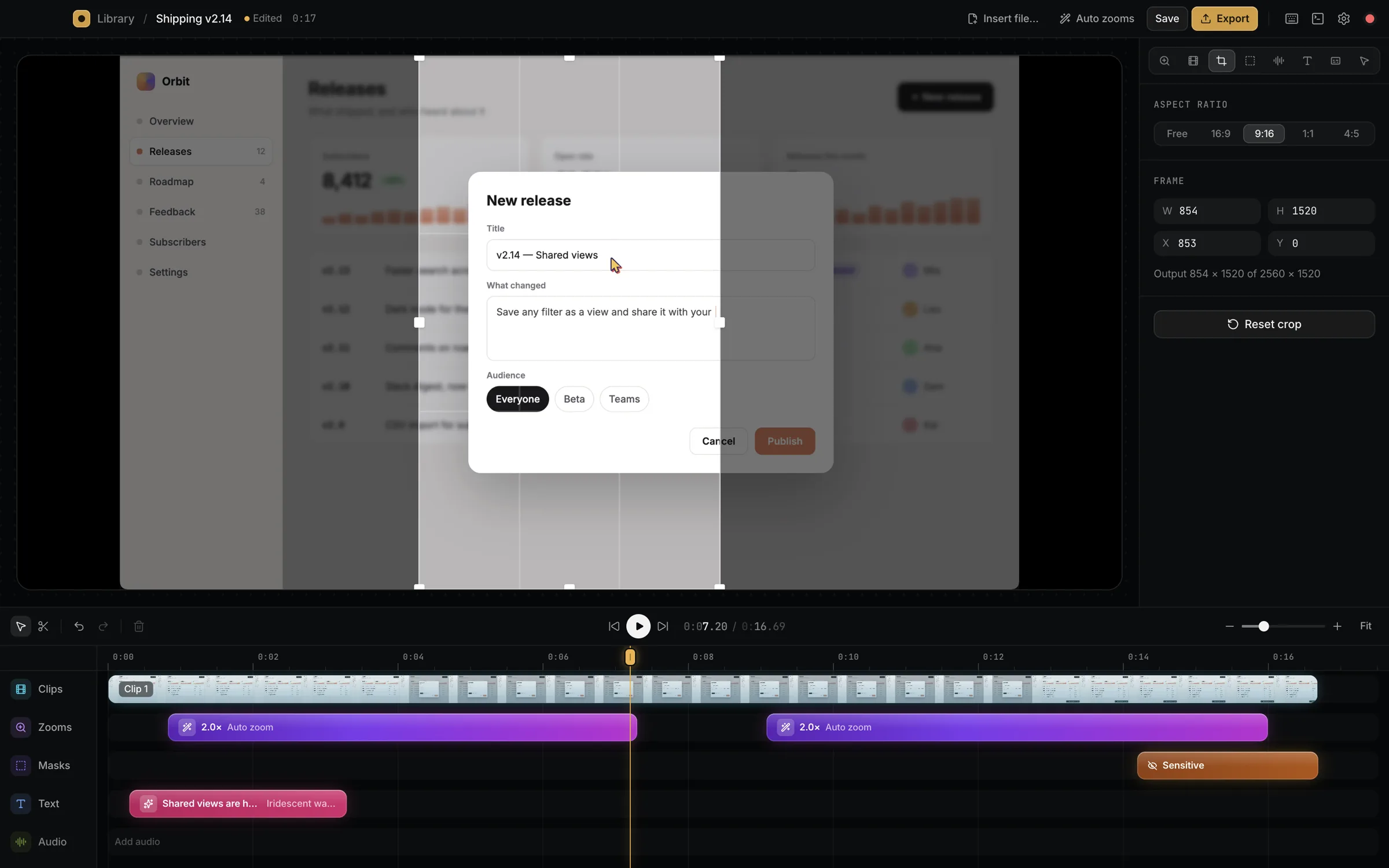The image size is (1389, 868).
Task: Select the Crop tool icon
Action: pos(1221,61)
